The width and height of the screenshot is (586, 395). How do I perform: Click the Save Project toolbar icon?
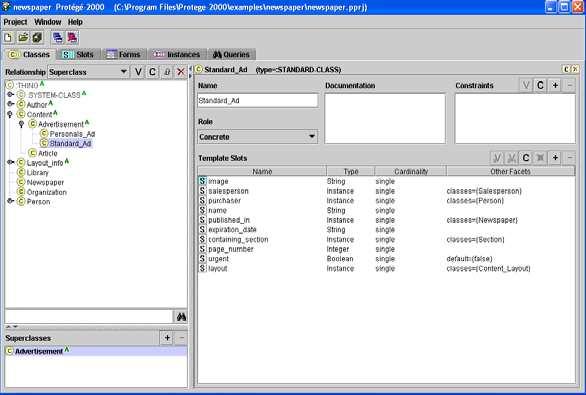click(37, 37)
